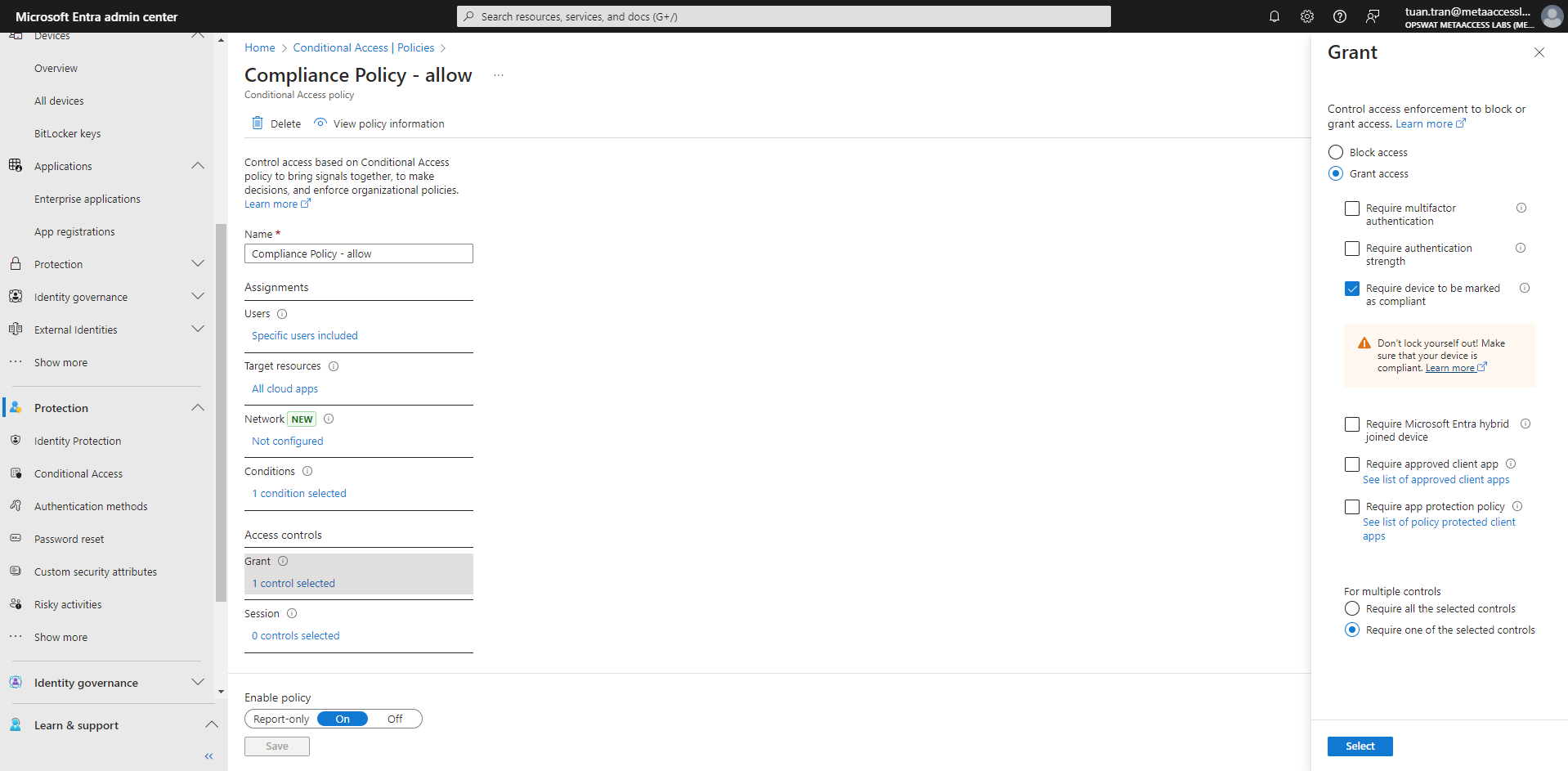This screenshot has height=771, width=1568.
Task: Go to Home breadcrumb
Action: [260, 47]
